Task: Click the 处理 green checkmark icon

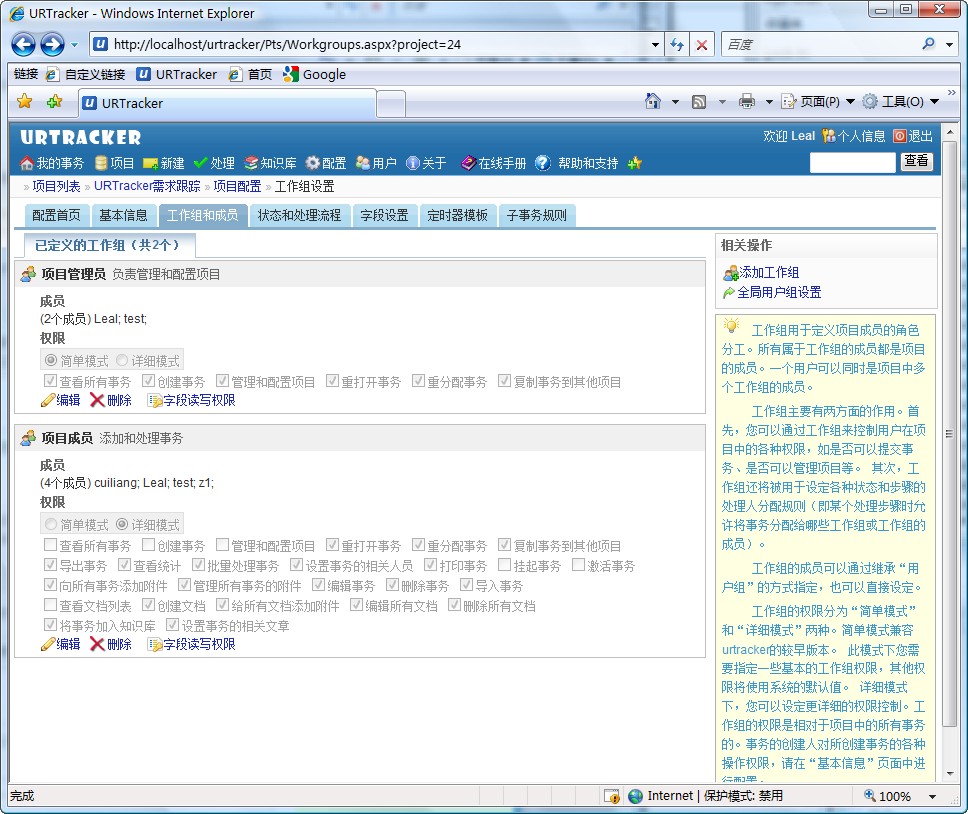Action: [200, 162]
